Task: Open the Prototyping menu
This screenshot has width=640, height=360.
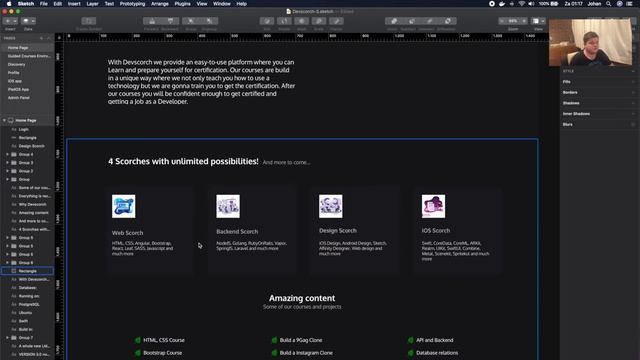Action: 132,4
